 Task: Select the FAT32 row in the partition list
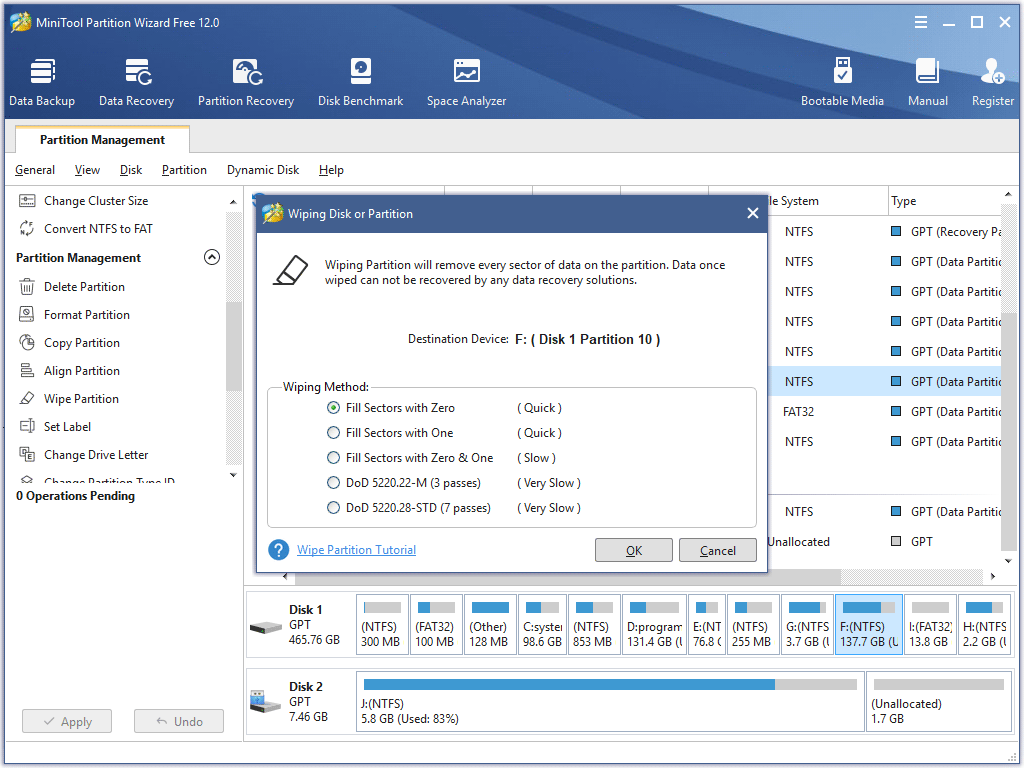coord(883,411)
